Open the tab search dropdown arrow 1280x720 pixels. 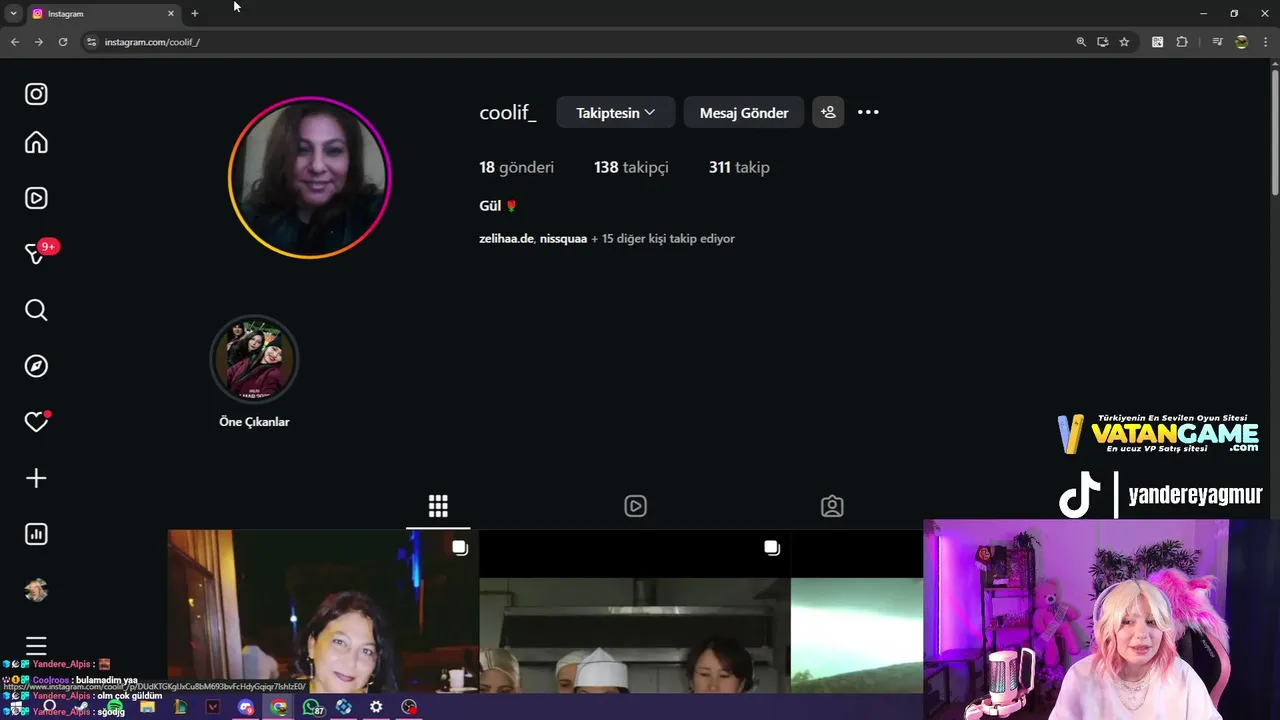[x=13, y=13]
